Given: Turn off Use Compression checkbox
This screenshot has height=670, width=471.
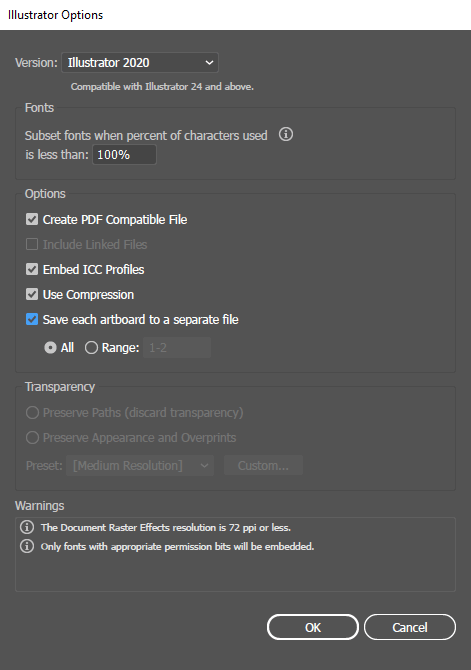Looking at the screenshot, I should [32, 294].
